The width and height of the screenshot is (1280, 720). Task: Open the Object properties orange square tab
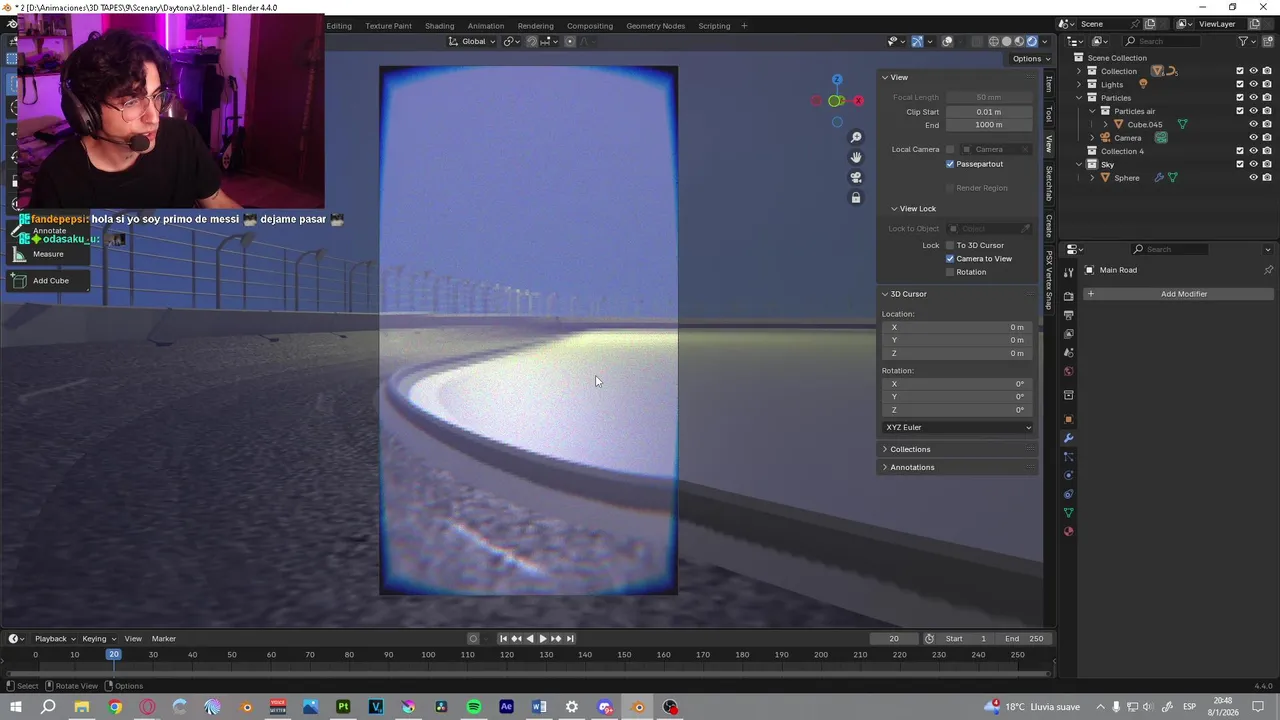click(1068, 419)
